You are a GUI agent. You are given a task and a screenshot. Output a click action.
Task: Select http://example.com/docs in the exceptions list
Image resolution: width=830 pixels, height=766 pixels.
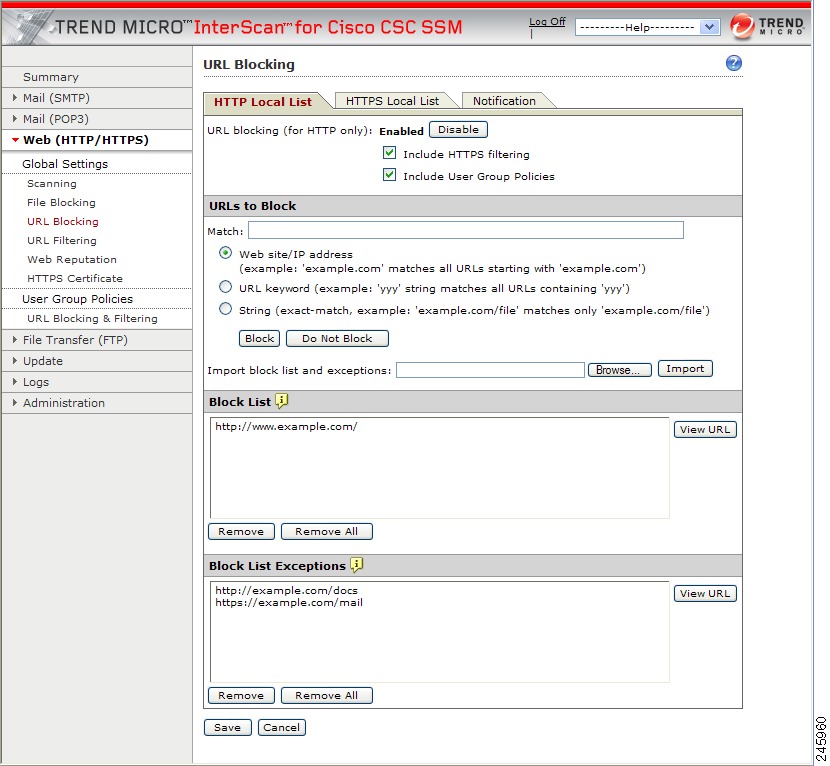286,590
